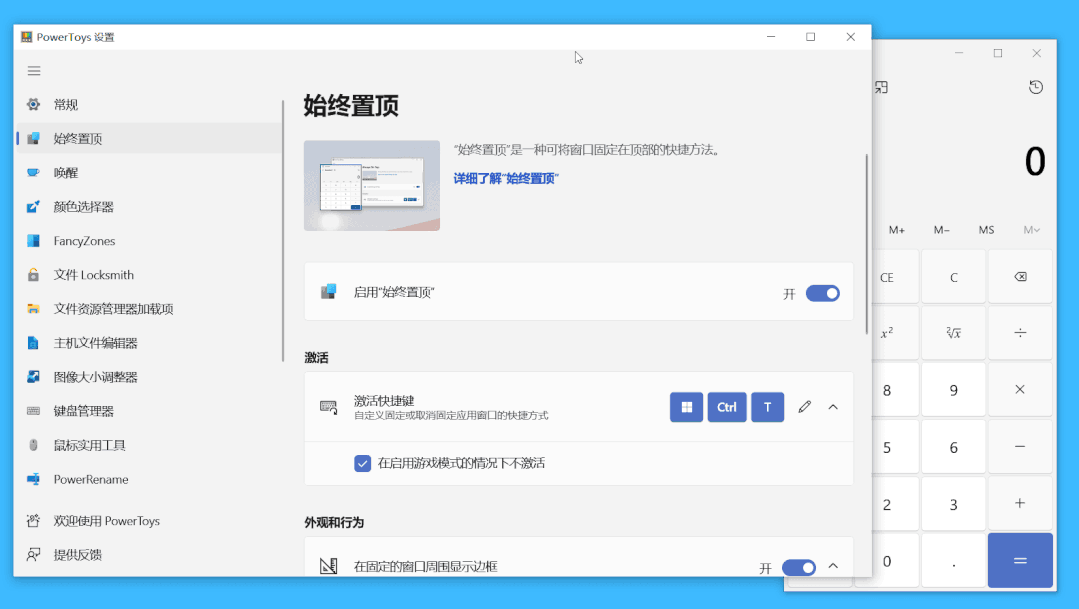
Task: Click the settings page vertical scrollbar
Action: pos(866,244)
